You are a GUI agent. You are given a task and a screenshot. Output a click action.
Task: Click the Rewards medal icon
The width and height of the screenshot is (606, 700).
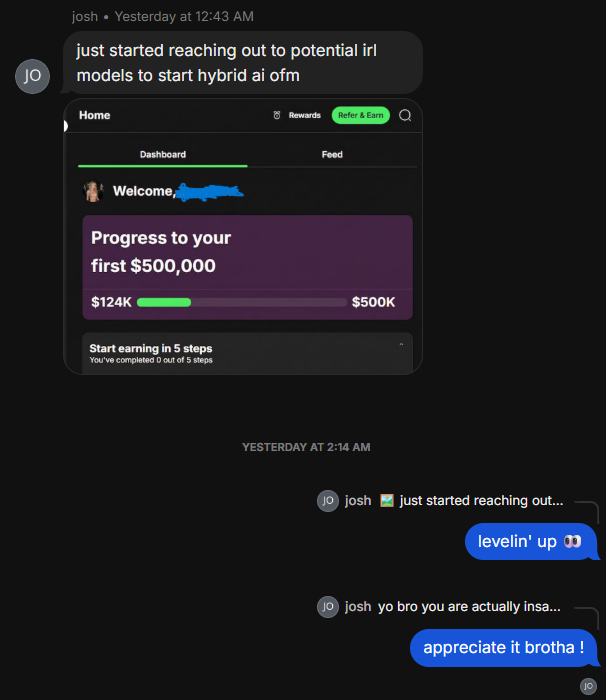[277, 115]
